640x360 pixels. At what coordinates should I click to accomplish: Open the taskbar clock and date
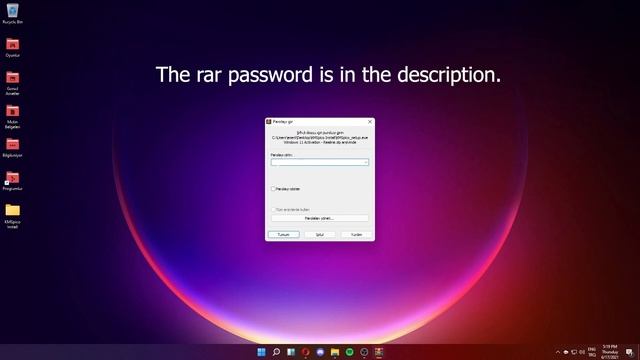[x=610, y=352]
